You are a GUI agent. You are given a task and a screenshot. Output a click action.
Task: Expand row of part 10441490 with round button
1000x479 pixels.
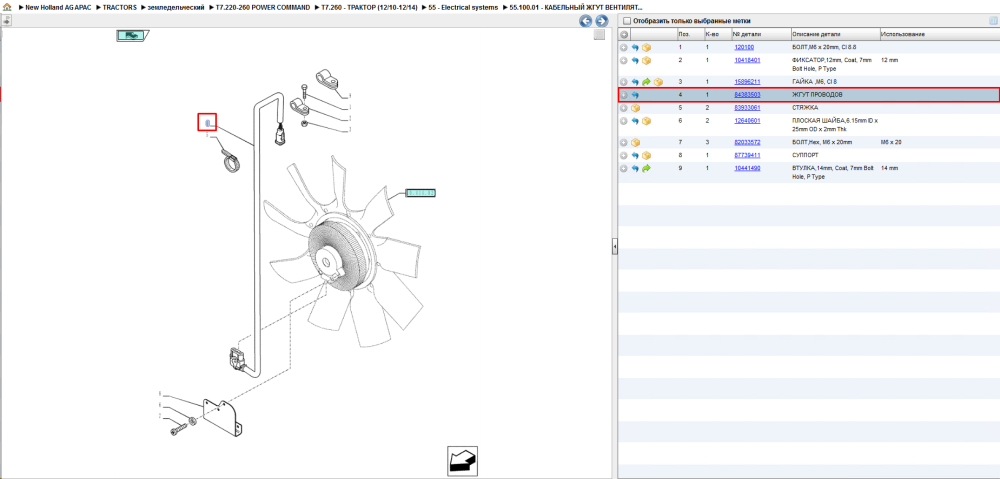coord(624,168)
